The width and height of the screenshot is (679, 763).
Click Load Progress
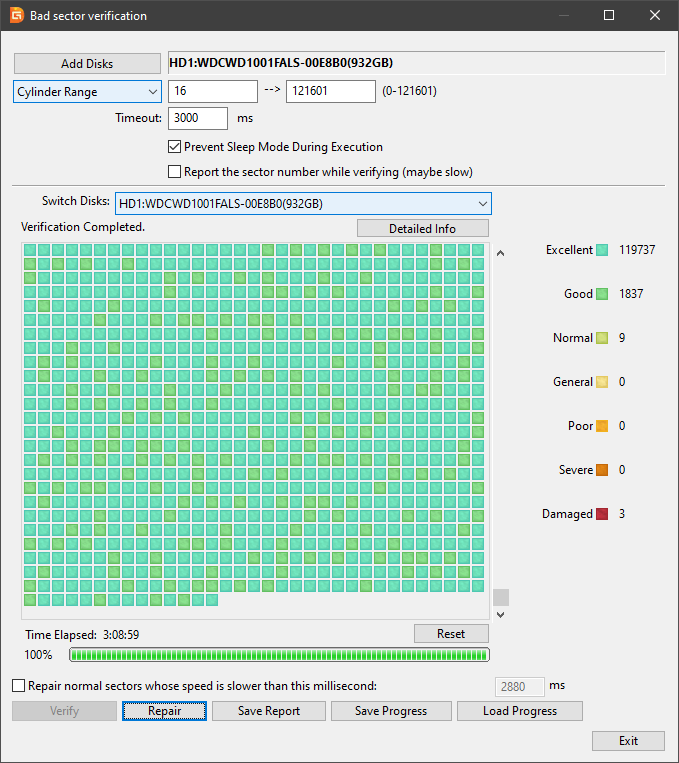point(520,711)
